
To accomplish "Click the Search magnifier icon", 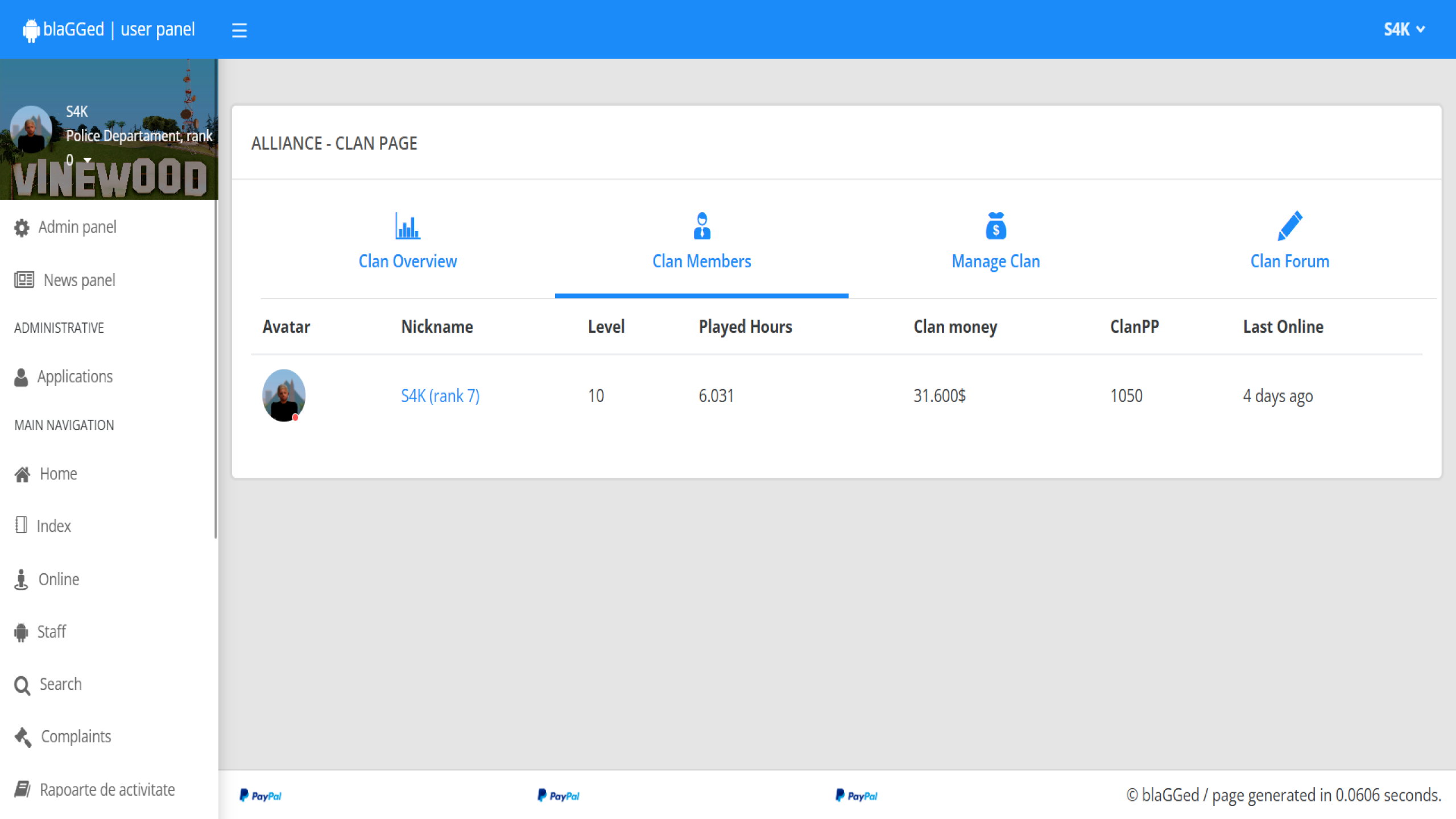I will point(22,685).
